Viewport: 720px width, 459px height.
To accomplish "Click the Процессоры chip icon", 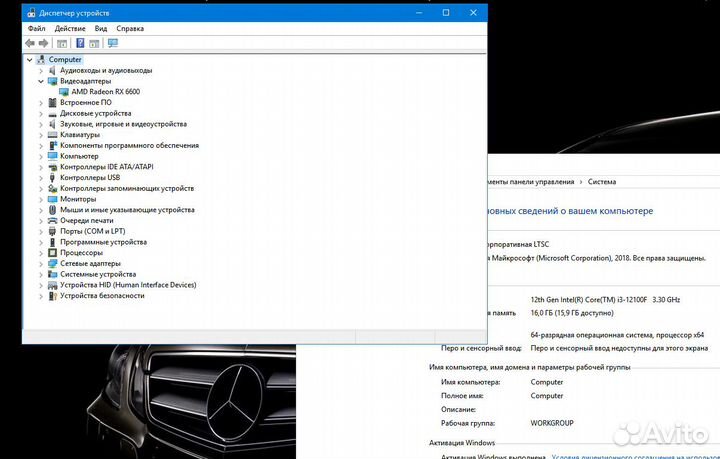I will [52, 252].
